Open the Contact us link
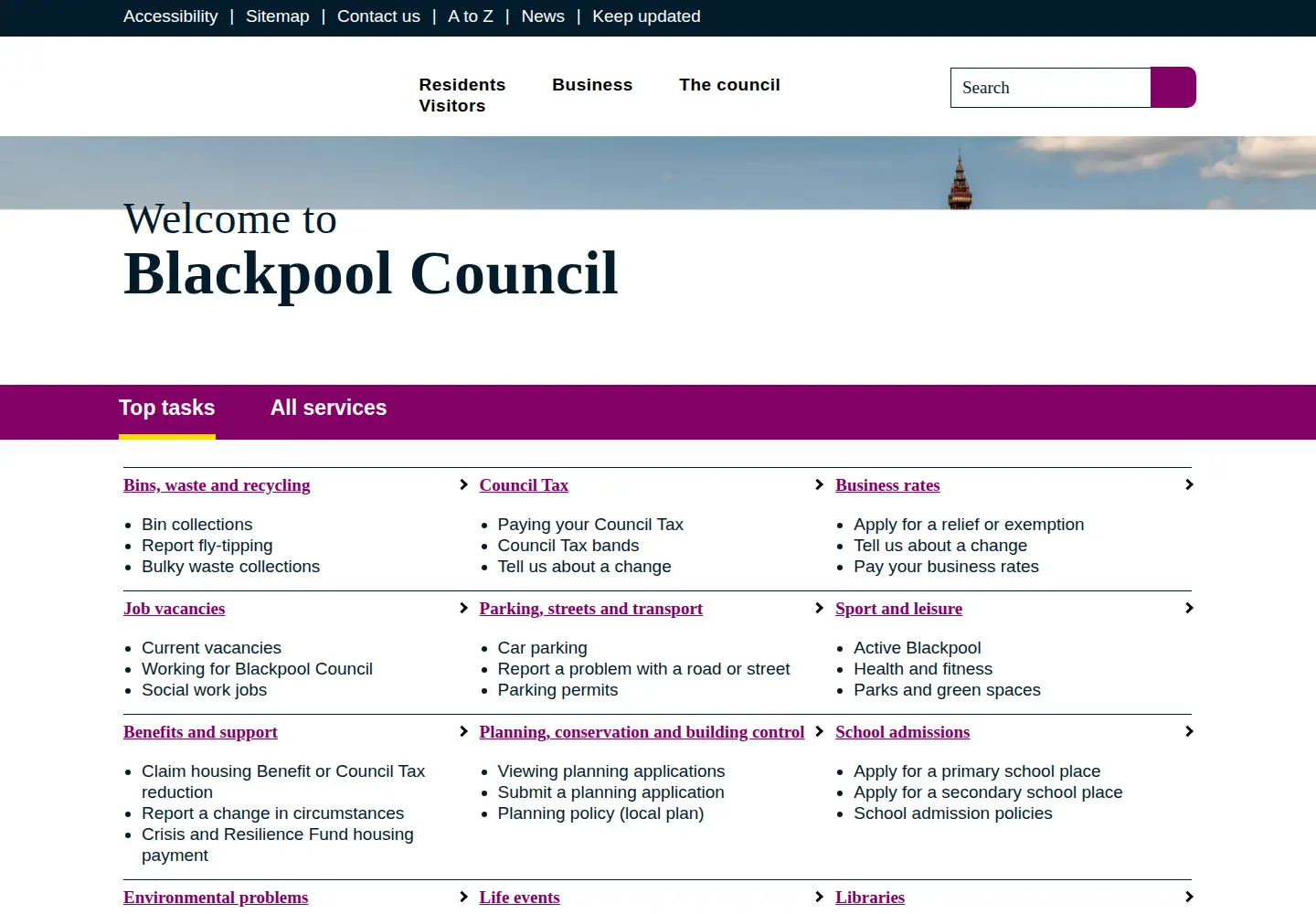 (378, 16)
